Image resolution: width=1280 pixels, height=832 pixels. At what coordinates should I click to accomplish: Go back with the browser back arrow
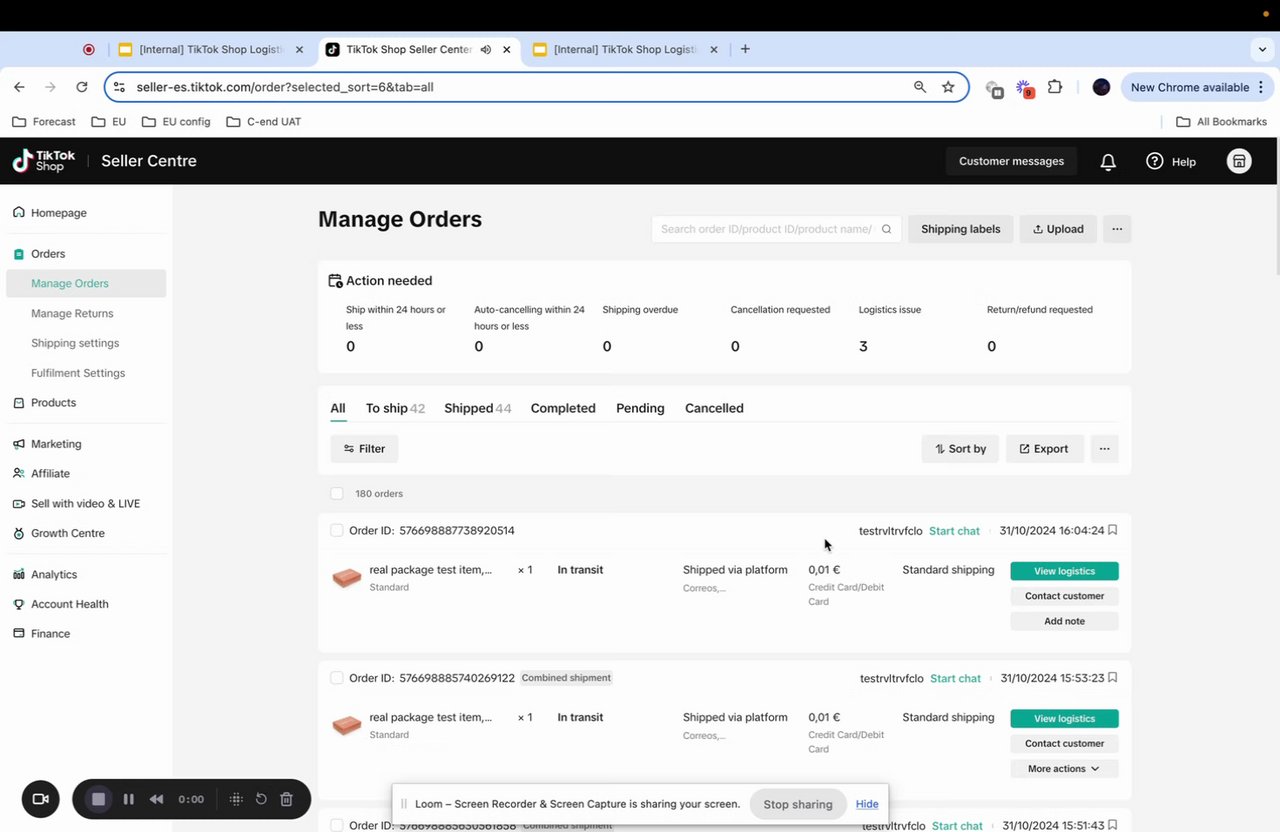pos(19,87)
